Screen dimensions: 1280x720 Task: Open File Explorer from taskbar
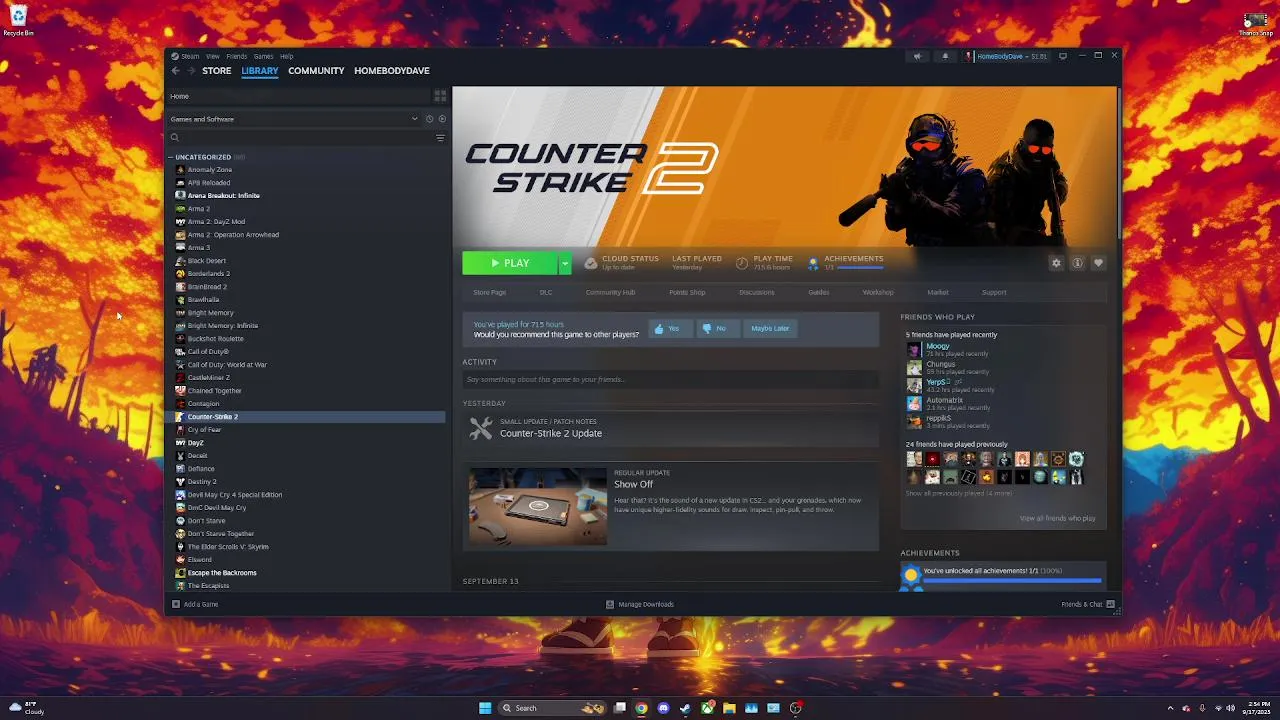click(729, 708)
